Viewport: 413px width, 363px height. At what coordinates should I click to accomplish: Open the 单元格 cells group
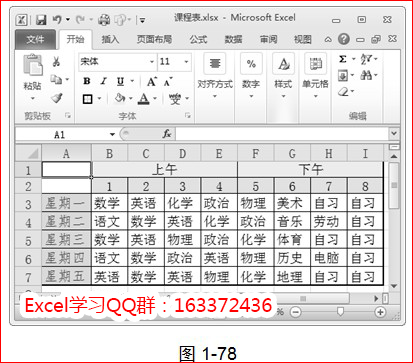tap(315, 75)
